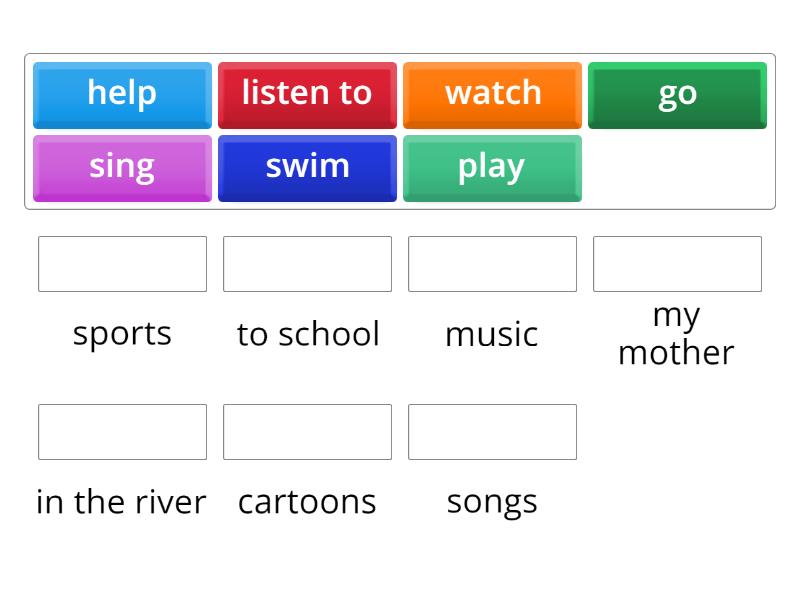Select the empty box above "songs"
Screen dimensions: 800x600
(492, 432)
